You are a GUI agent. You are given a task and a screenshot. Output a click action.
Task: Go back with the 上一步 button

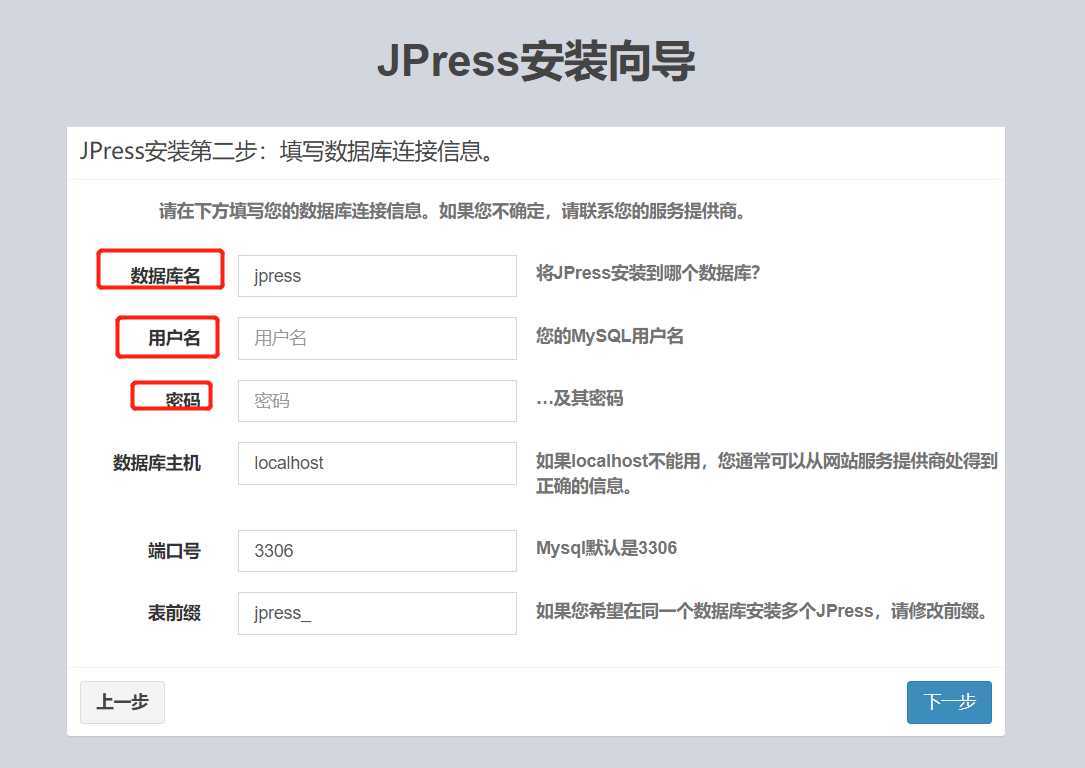(x=122, y=702)
